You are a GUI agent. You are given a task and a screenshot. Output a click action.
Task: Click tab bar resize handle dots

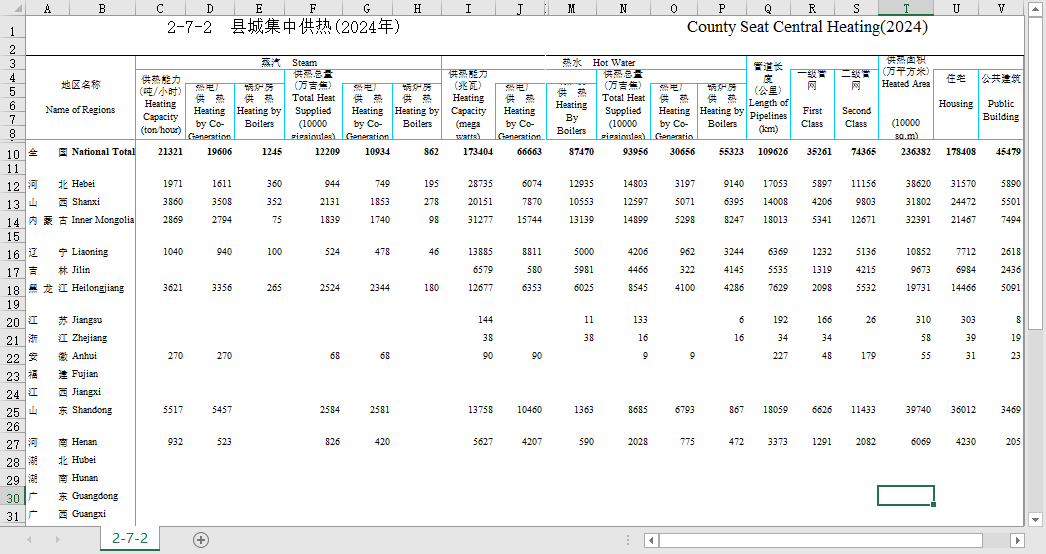(x=629, y=540)
